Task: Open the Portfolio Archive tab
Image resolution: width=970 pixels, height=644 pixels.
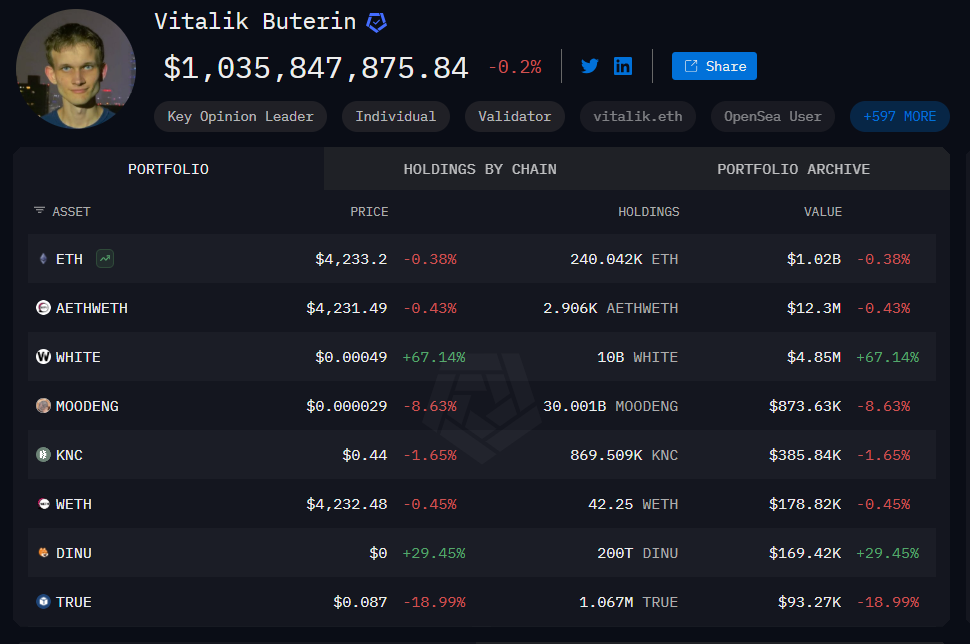Action: tap(793, 169)
